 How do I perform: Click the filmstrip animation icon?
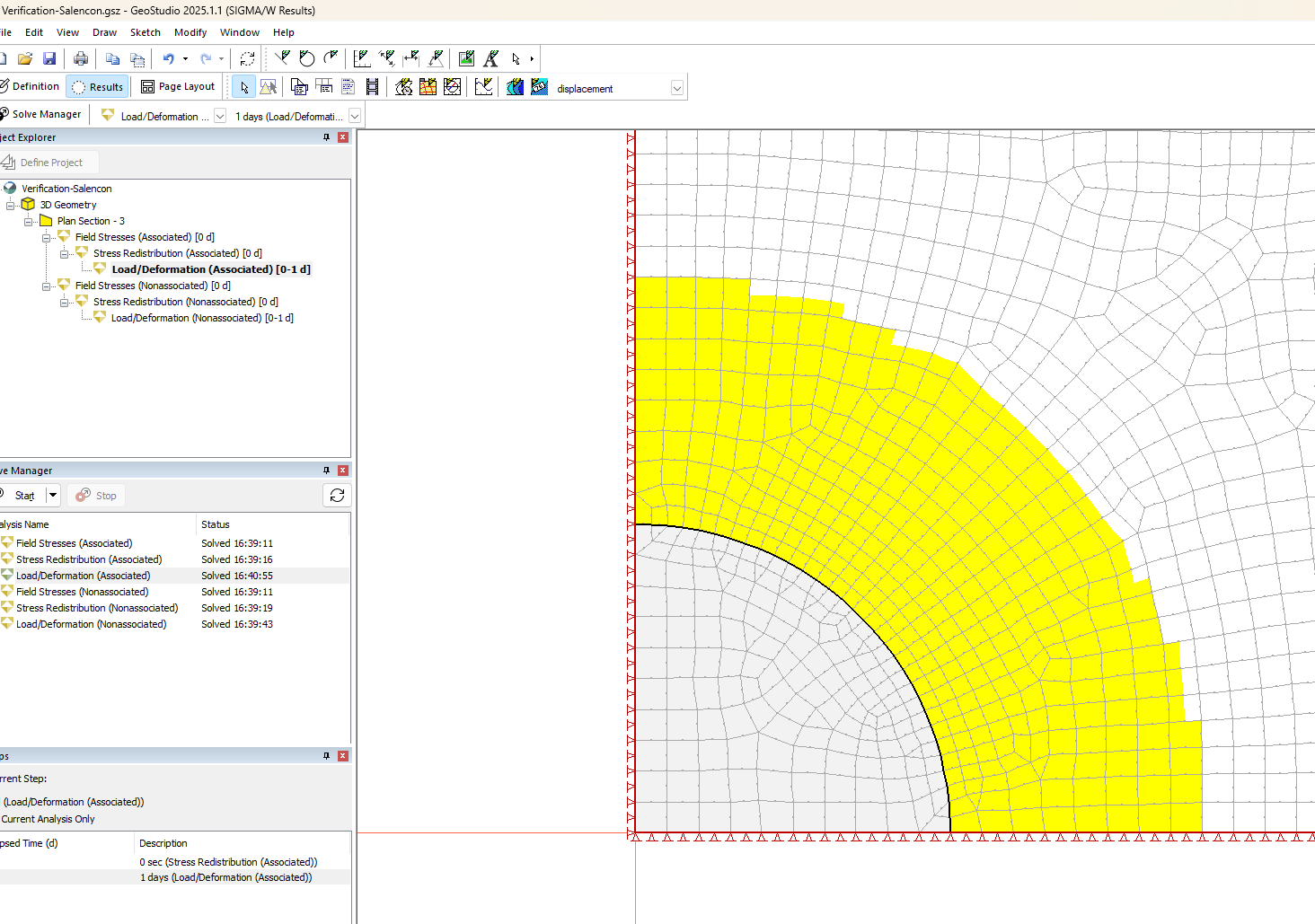tap(372, 87)
